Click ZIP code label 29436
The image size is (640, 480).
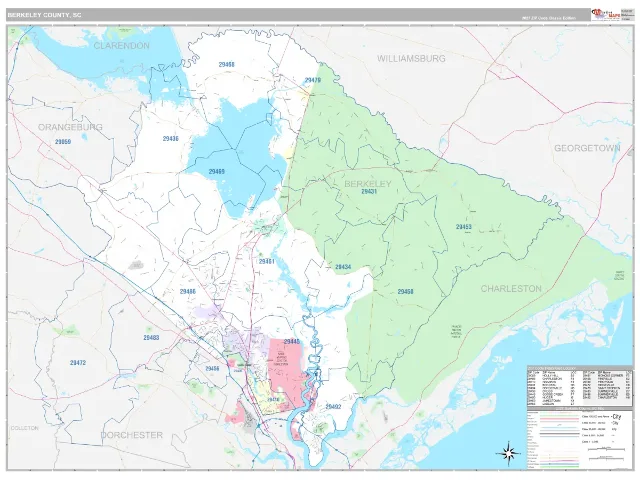[171, 139]
